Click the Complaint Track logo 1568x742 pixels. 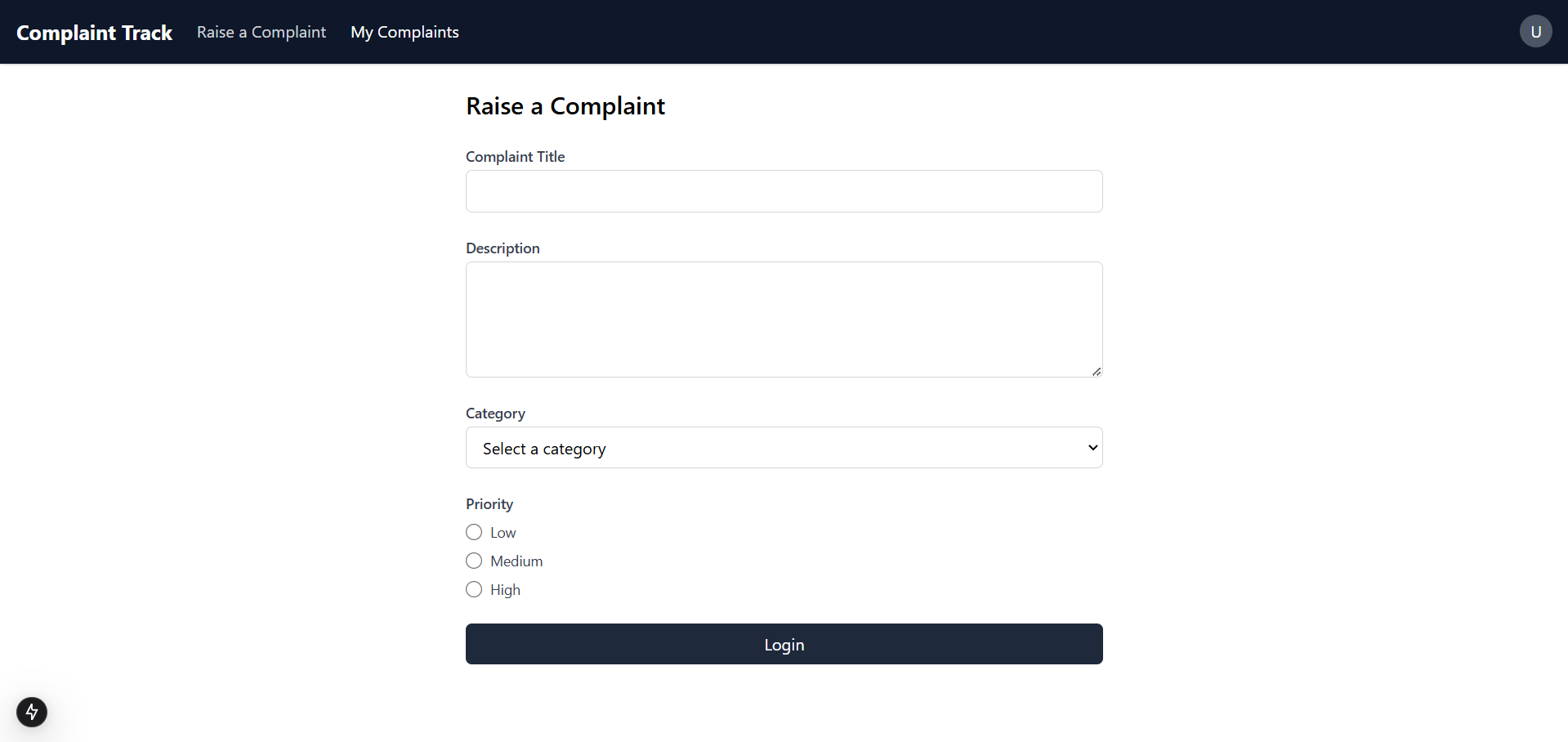pos(94,33)
